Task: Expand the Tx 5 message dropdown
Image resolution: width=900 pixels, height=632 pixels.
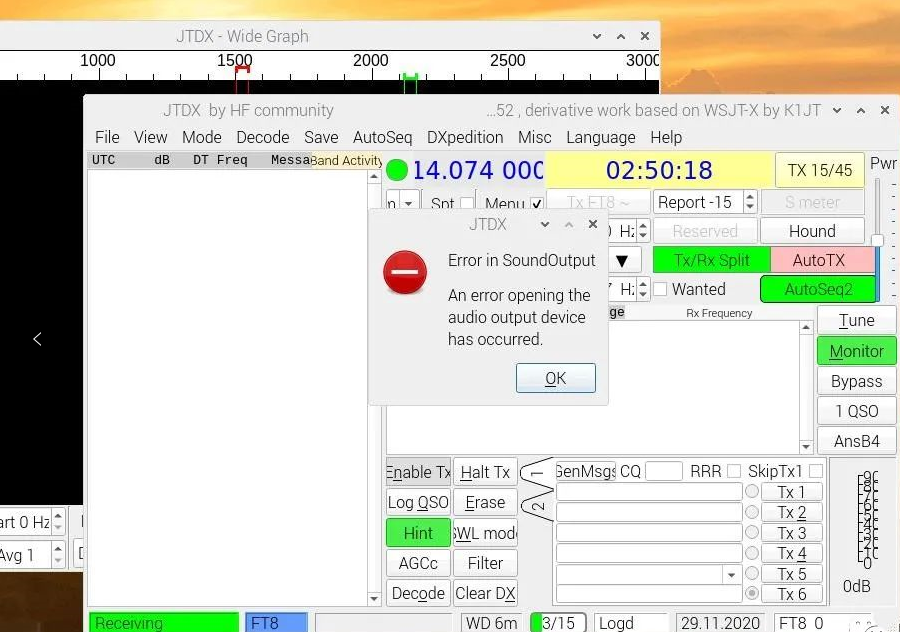Action: click(731, 575)
